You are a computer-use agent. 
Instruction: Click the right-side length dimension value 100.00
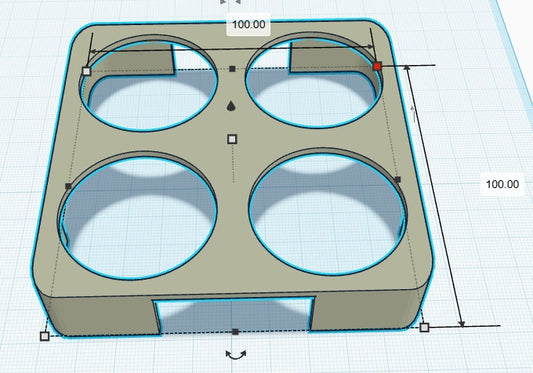pyautogui.click(x=502, y=184)
